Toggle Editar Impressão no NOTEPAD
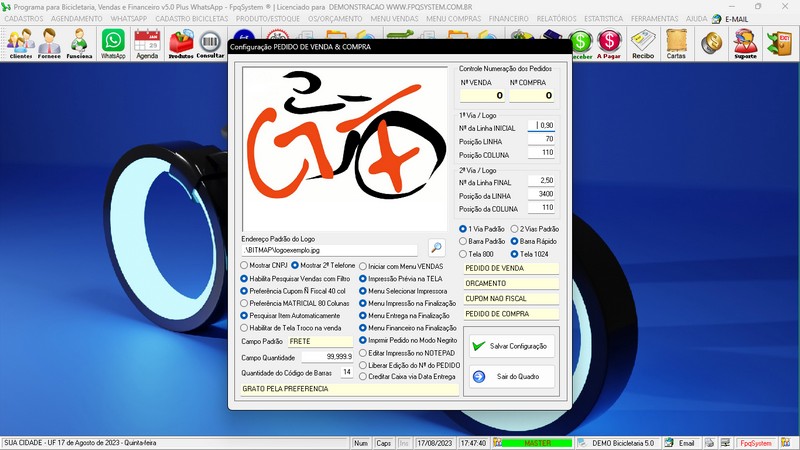 [x=364, y=353]
